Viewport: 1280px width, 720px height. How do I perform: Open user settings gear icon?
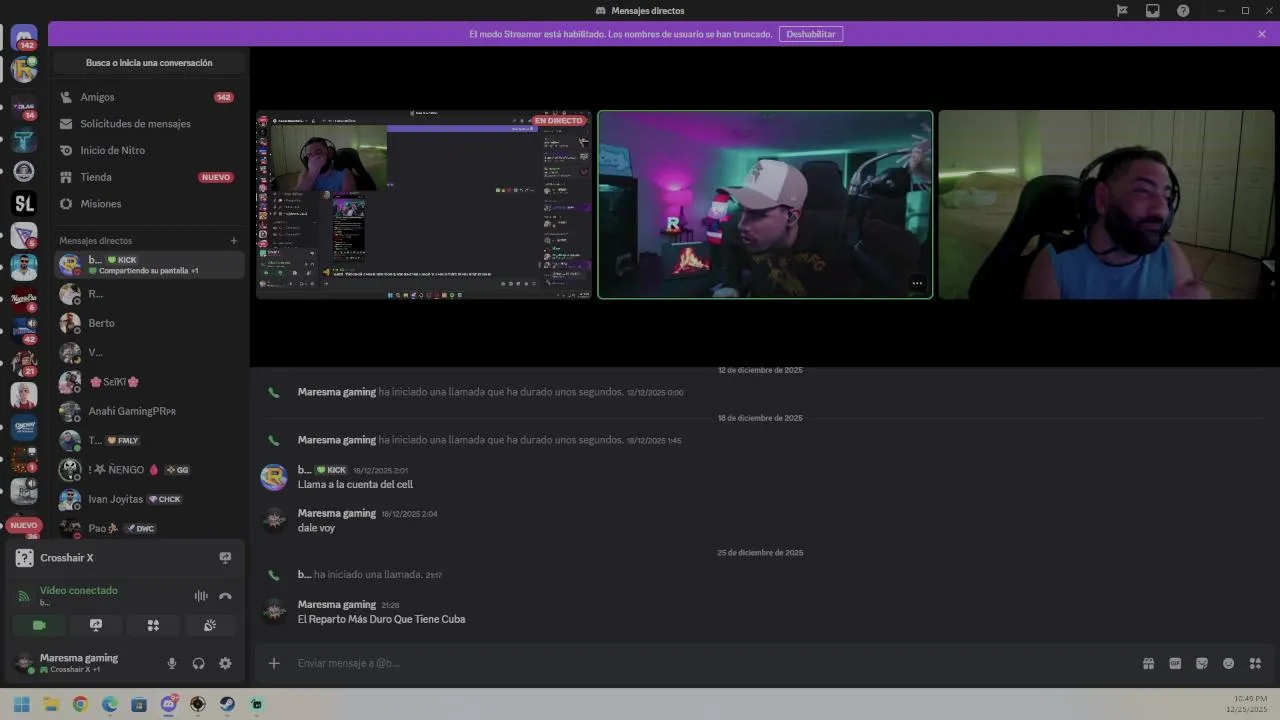[225, 663]
